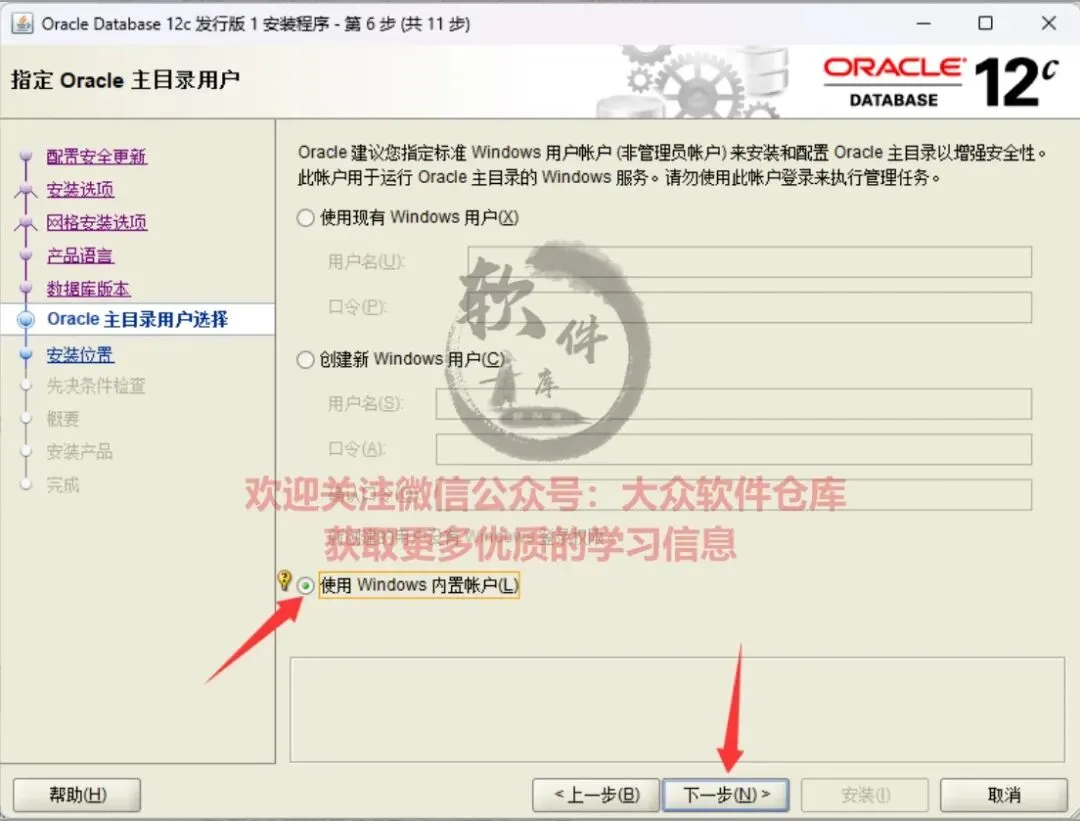Click the new user 用户名(S) field
Image resolution: width=1080 pixels, height=821 pixels.
734,404
